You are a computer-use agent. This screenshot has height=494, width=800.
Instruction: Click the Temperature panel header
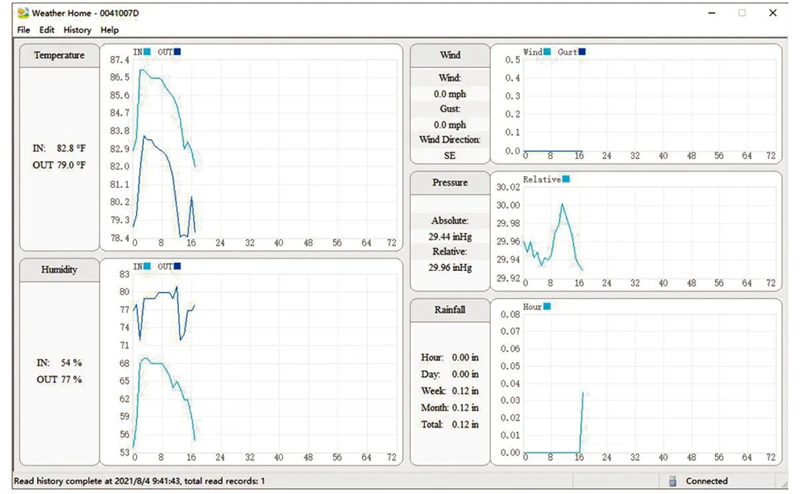point(59,55)
